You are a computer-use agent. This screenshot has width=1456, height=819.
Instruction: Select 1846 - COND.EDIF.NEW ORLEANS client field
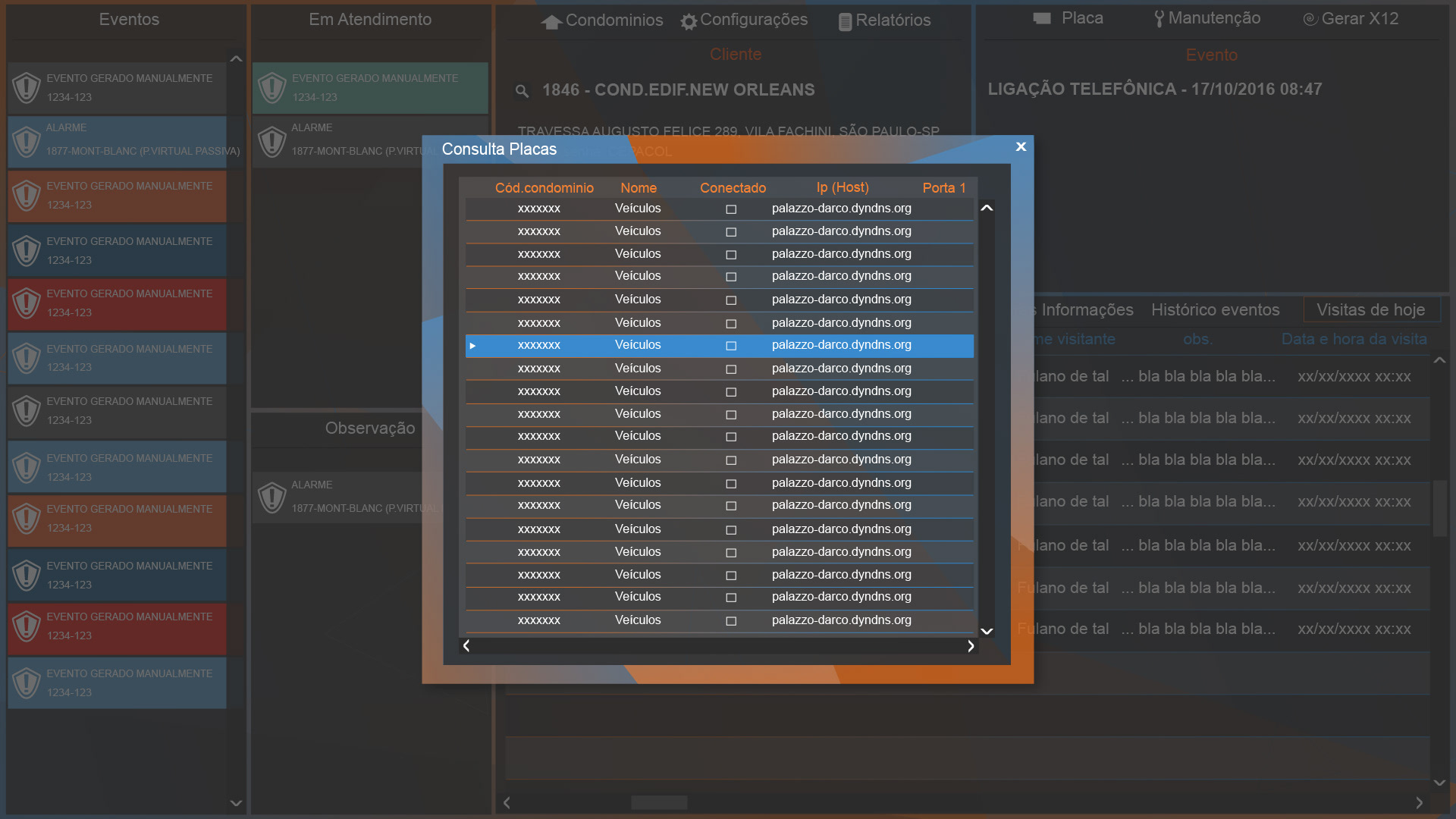click(678, 90)
